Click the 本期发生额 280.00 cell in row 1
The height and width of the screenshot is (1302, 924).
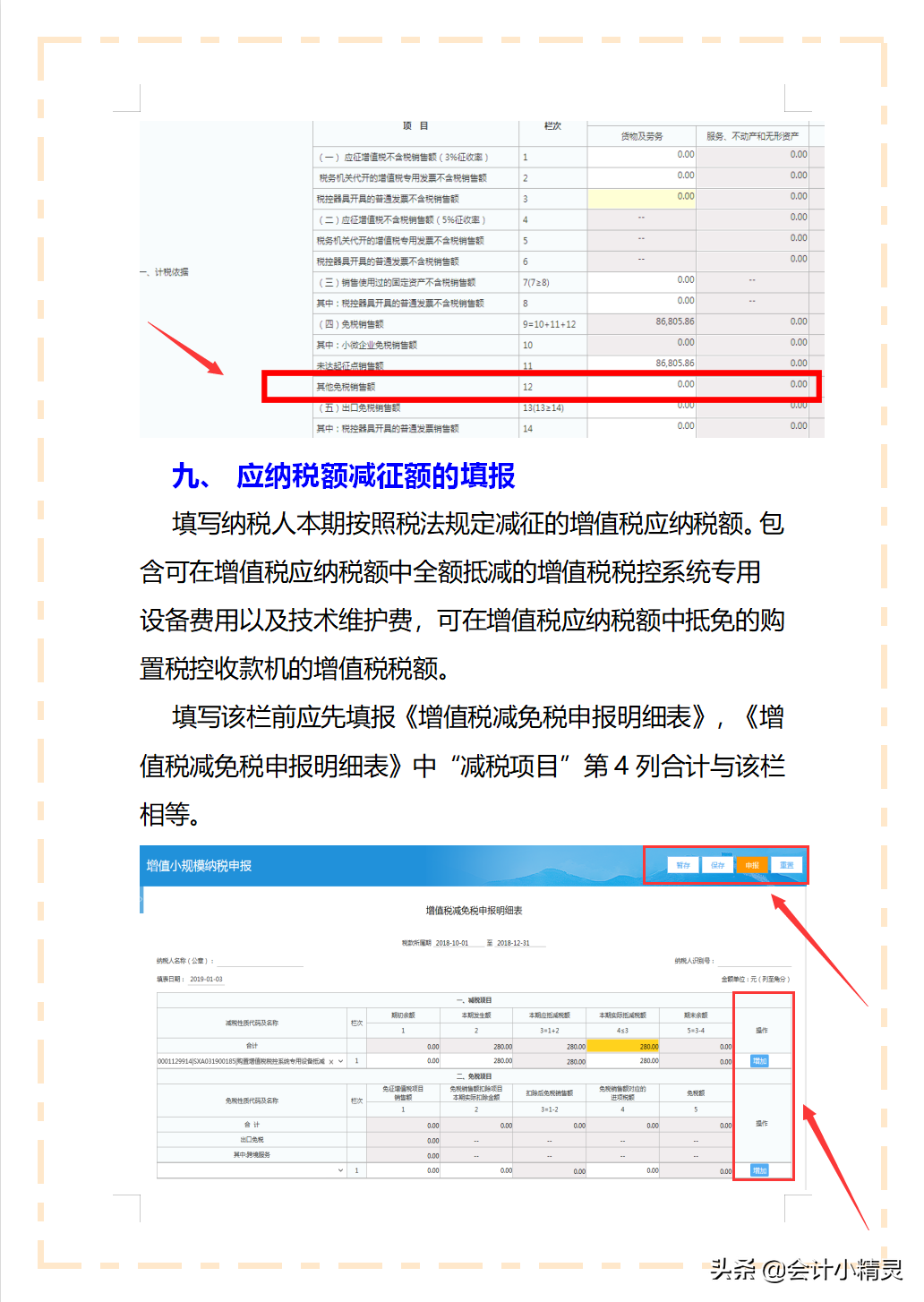(x=476, y=1061)
